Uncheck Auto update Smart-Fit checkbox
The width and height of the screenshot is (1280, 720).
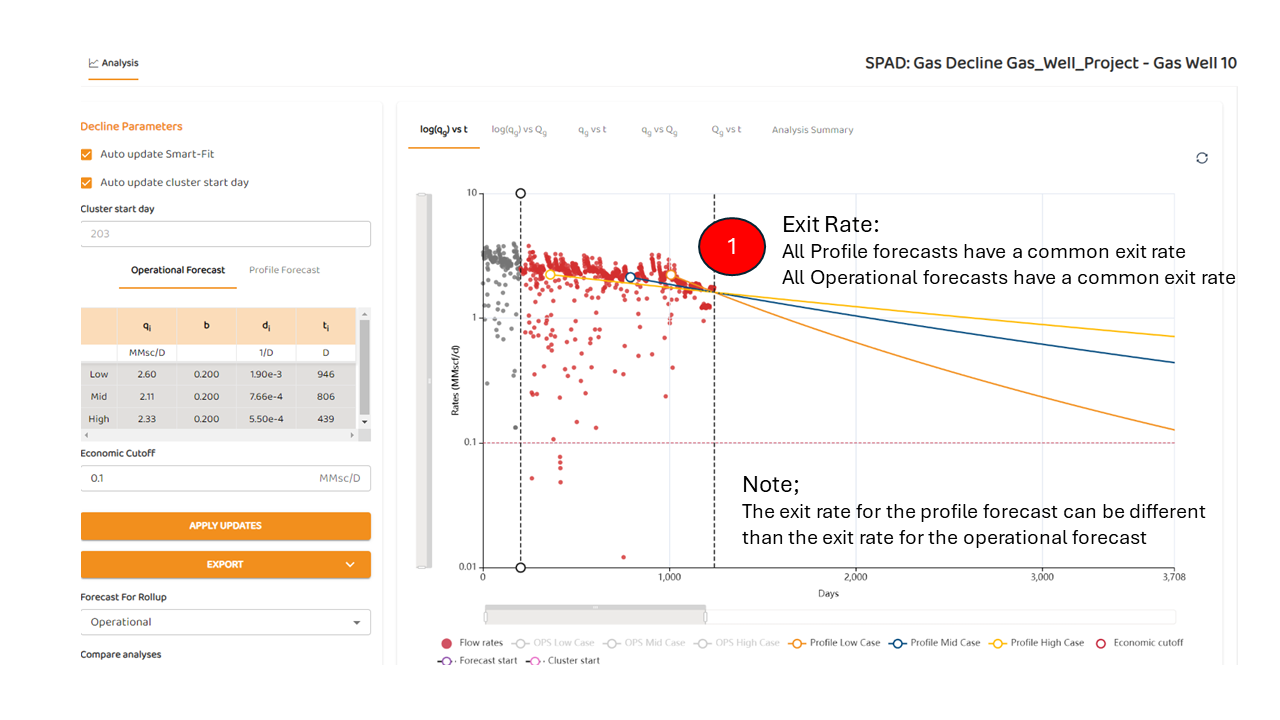point(87,155)
